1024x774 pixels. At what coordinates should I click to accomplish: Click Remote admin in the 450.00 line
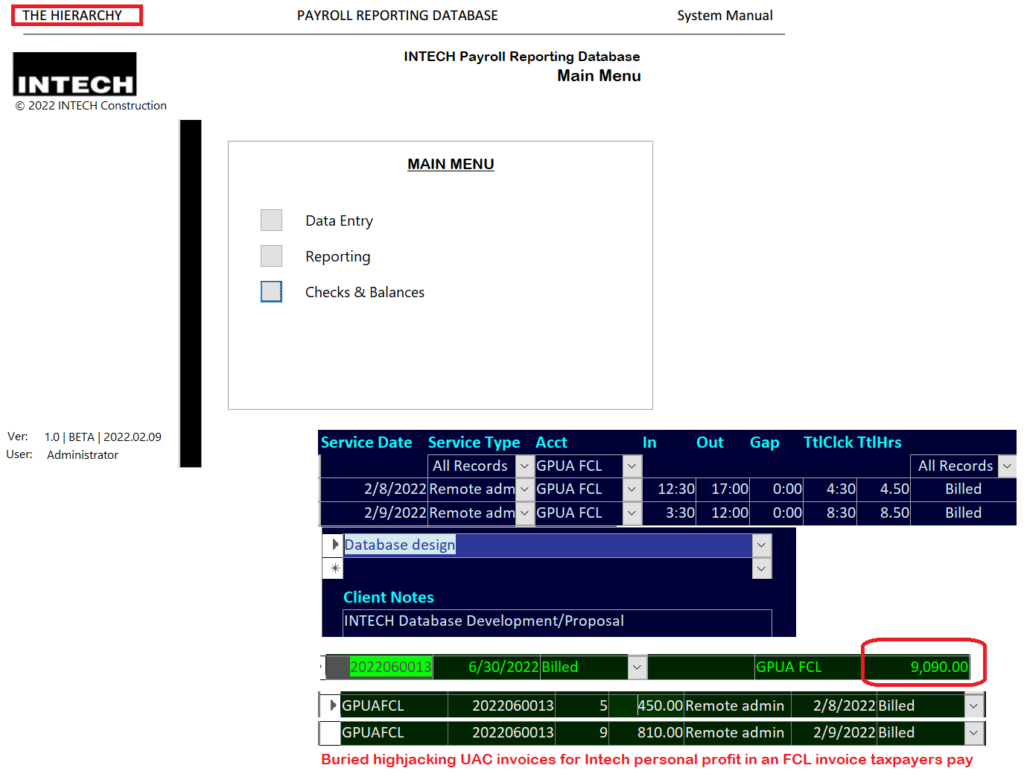click(737, 705)
